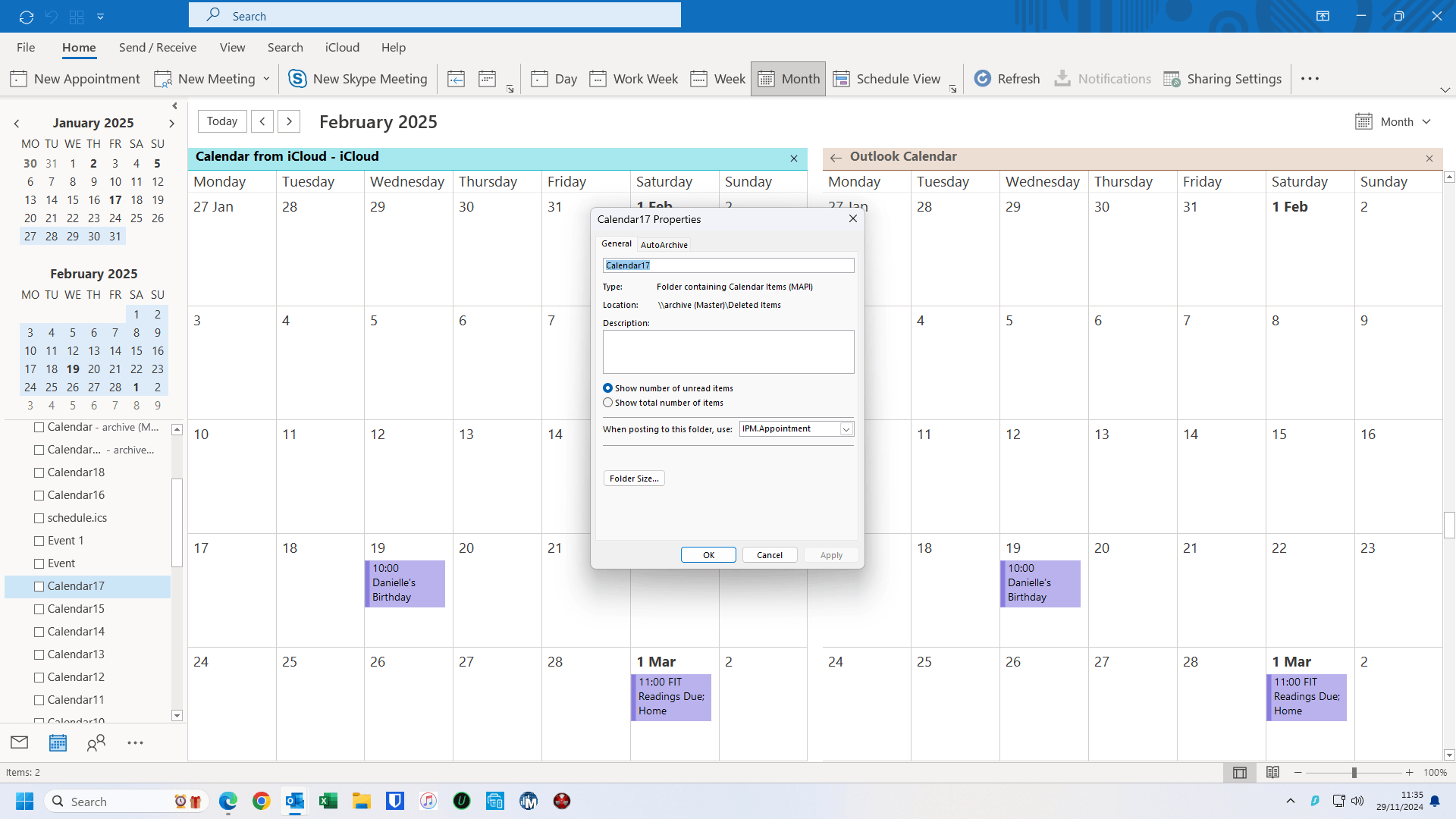1456x819 pixels.
Task: Click the zoom slider handle
Action: click(x=1354, y=773)
